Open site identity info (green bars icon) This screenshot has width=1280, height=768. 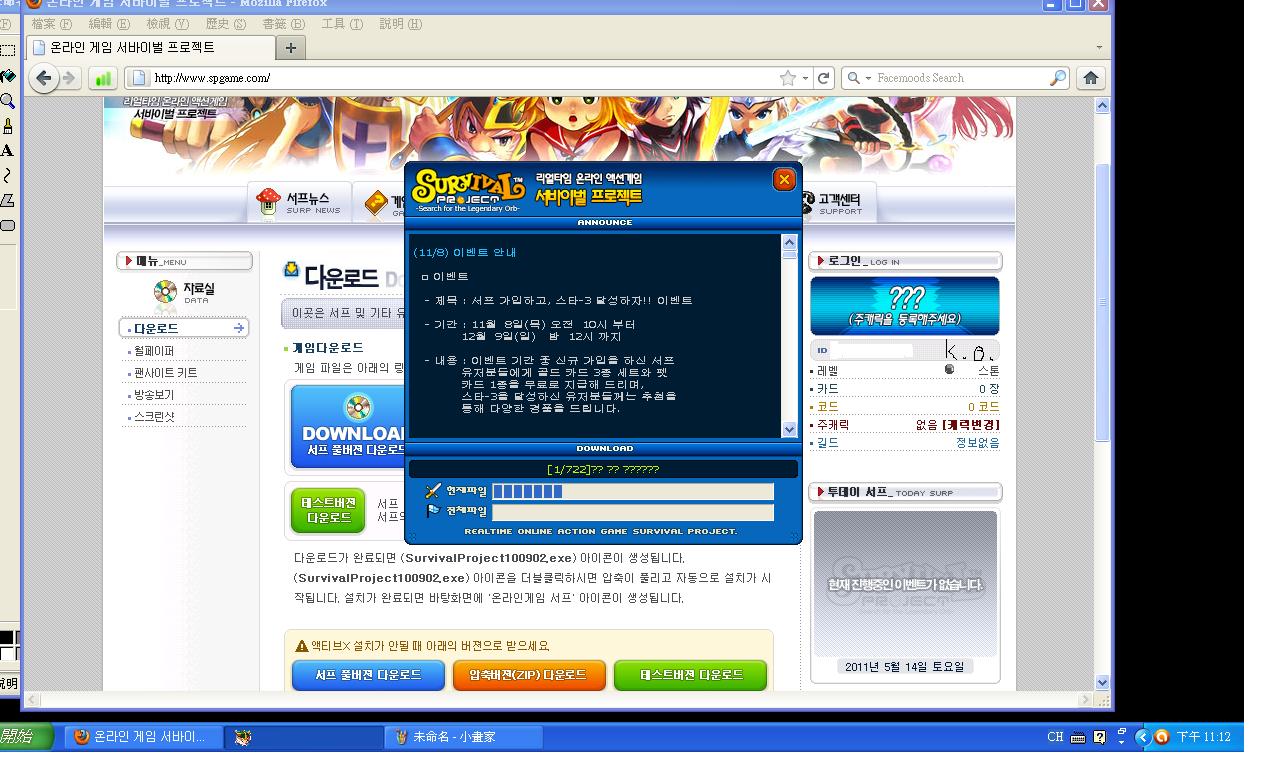[103, 78]
